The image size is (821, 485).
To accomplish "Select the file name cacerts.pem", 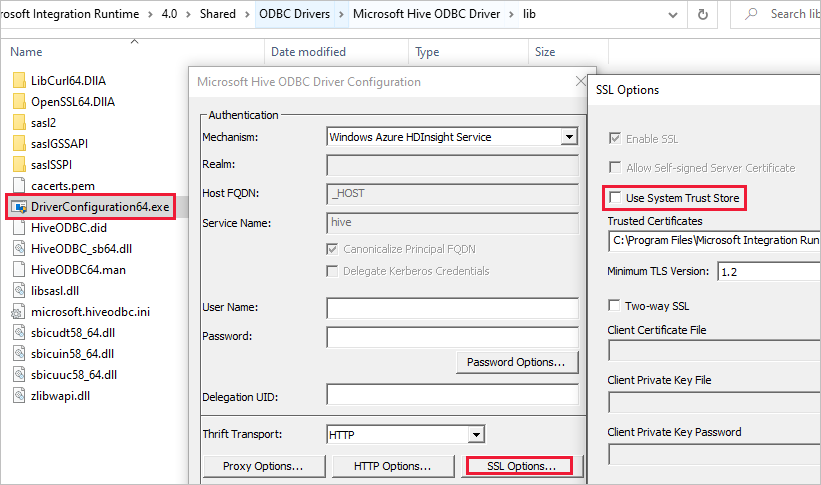I will click(63, 186).
